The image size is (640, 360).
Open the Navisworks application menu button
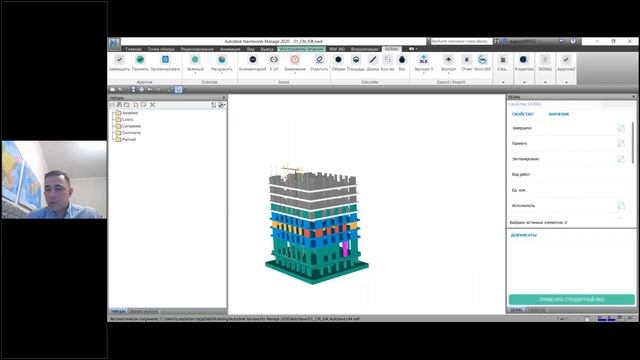[114, 43]
